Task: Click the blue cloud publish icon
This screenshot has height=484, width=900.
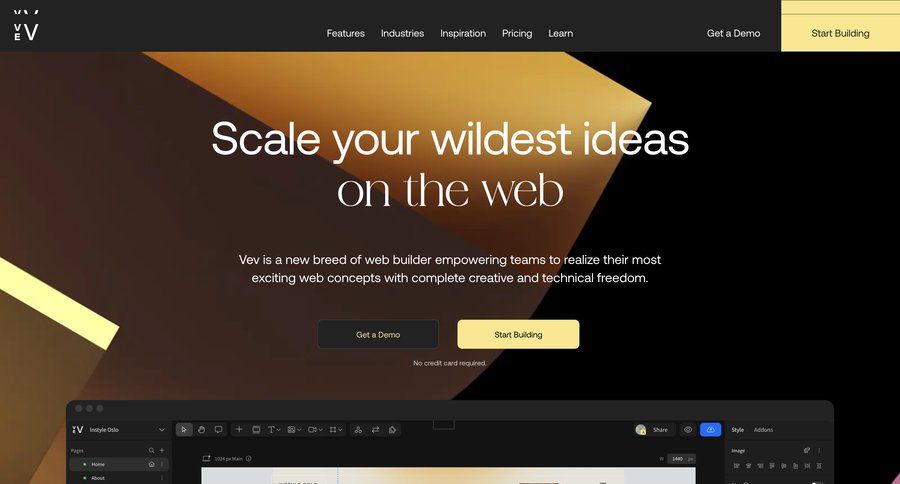Action: (711, 429)
